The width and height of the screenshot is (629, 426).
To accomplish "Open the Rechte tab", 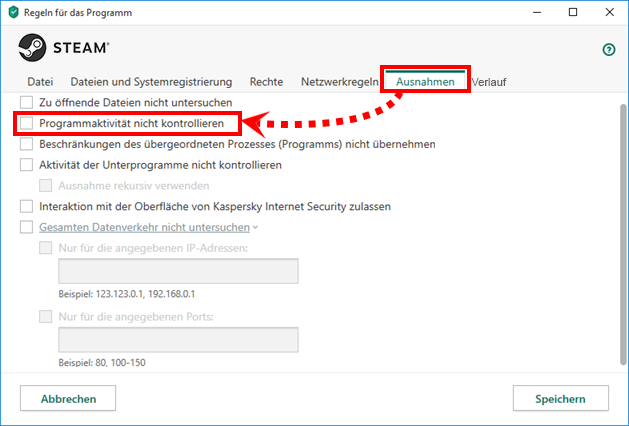I will click(266, 82).
